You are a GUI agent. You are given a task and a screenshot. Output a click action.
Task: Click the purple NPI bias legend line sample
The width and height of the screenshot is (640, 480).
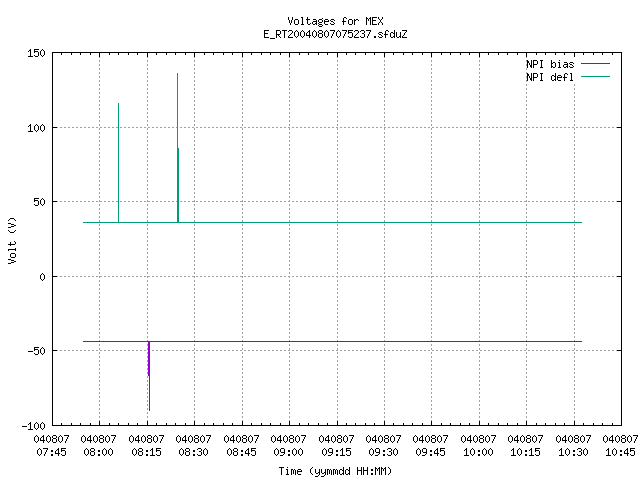pyautogui.click(x=596, y=64)
